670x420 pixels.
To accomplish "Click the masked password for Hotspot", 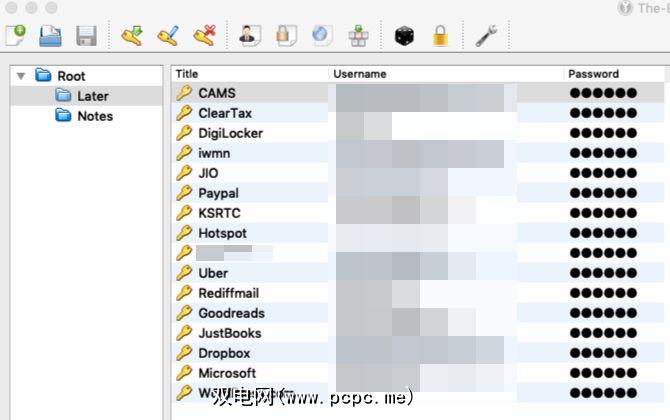I will 603,233.
